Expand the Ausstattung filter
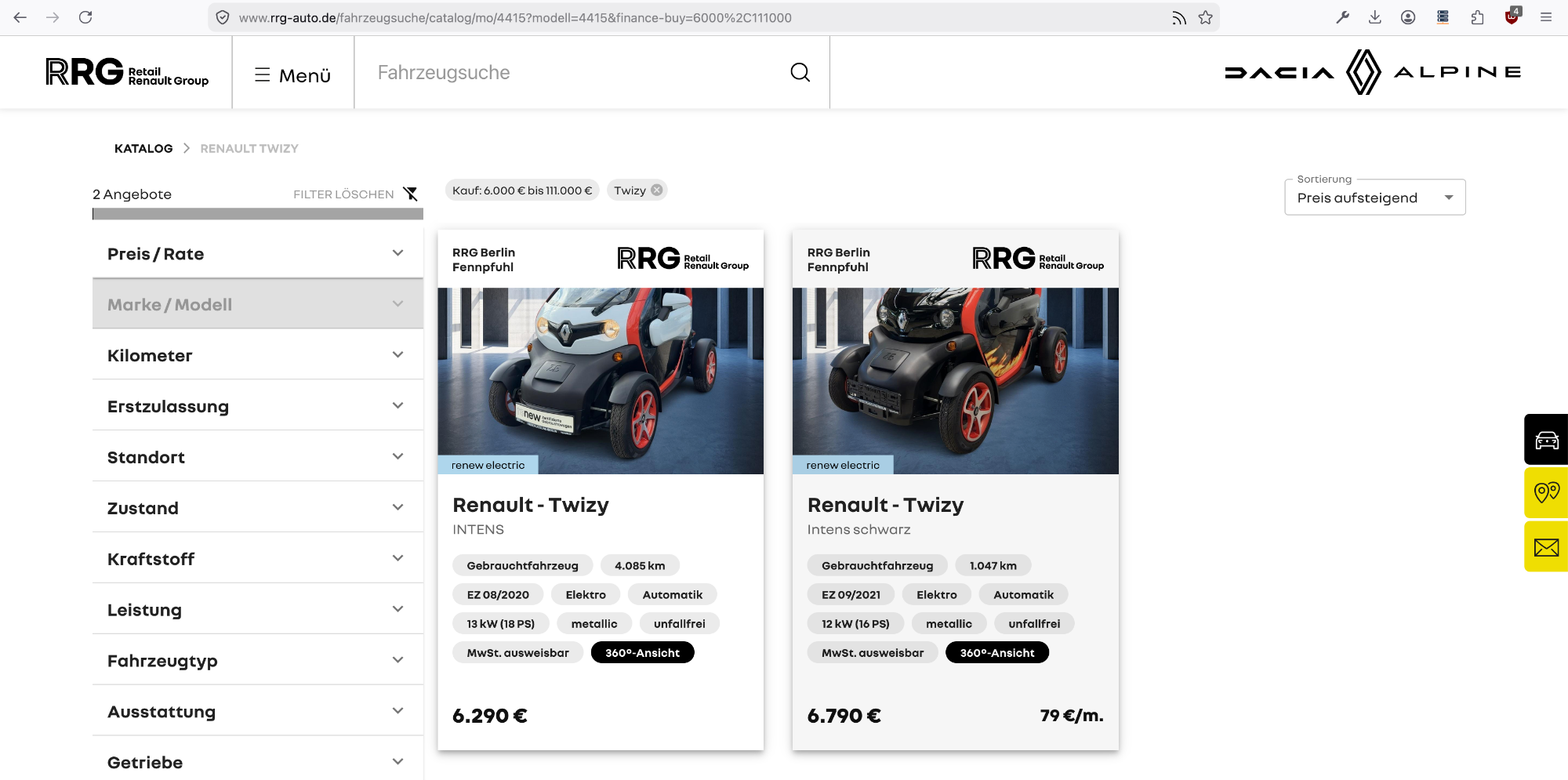1568x780 pixels. [258, 712]
